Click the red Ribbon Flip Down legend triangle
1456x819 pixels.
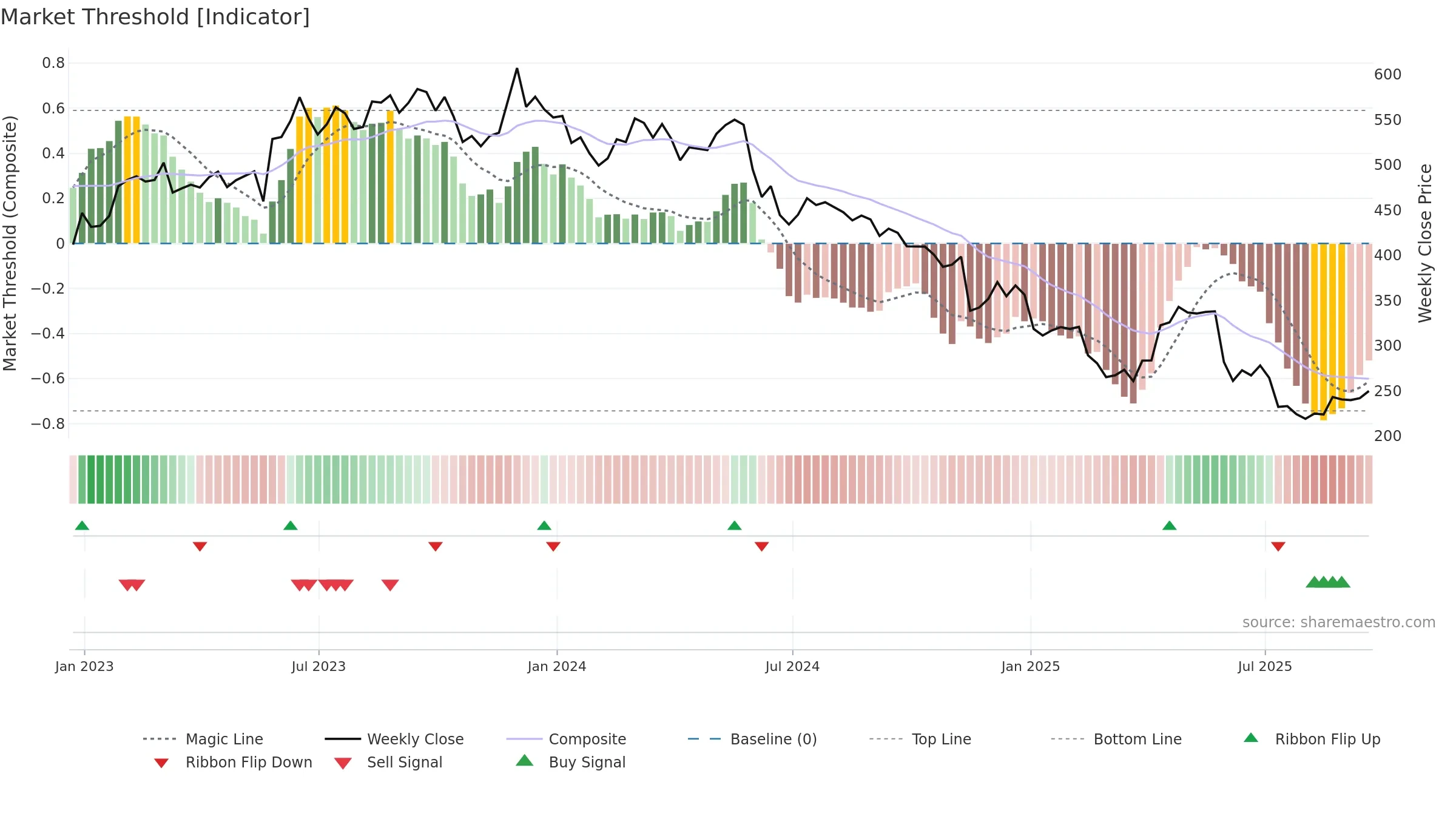click(161, 763)
